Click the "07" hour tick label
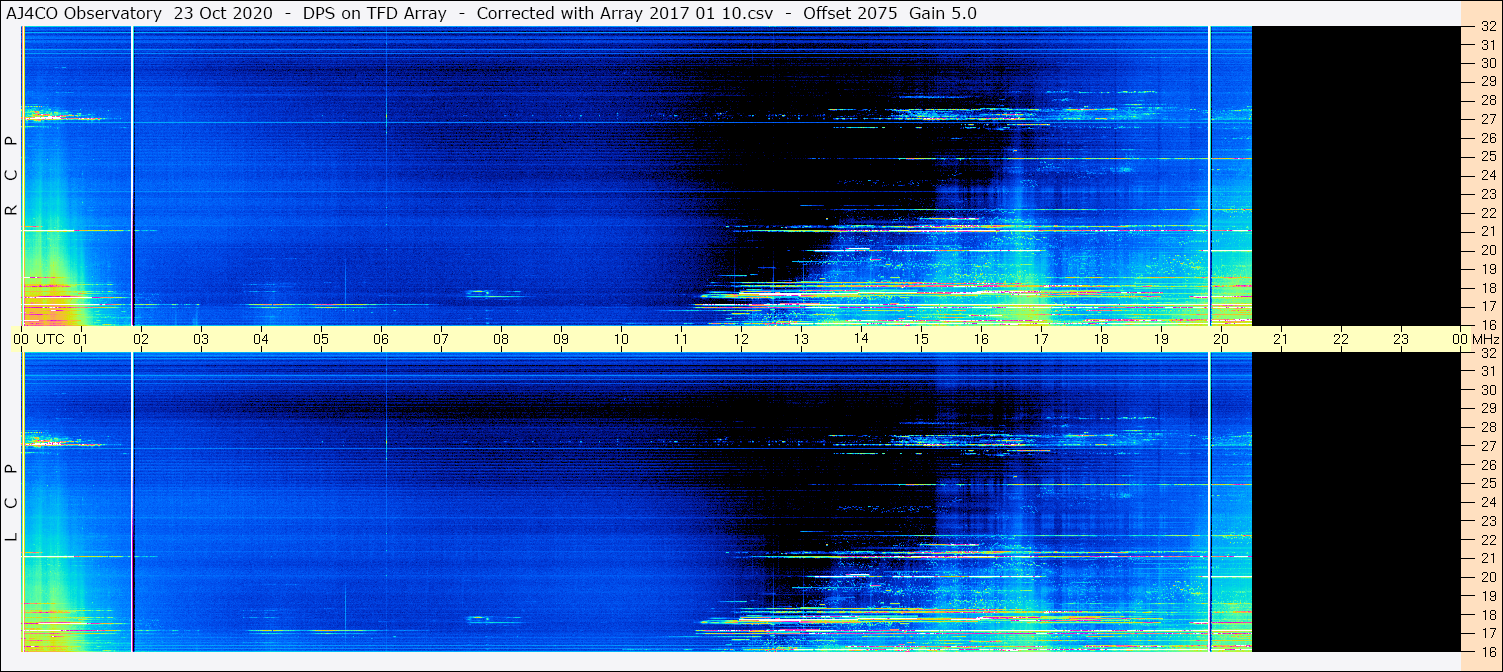The image size is (1503, 672). pyautogui.click(x=441, y=339)
